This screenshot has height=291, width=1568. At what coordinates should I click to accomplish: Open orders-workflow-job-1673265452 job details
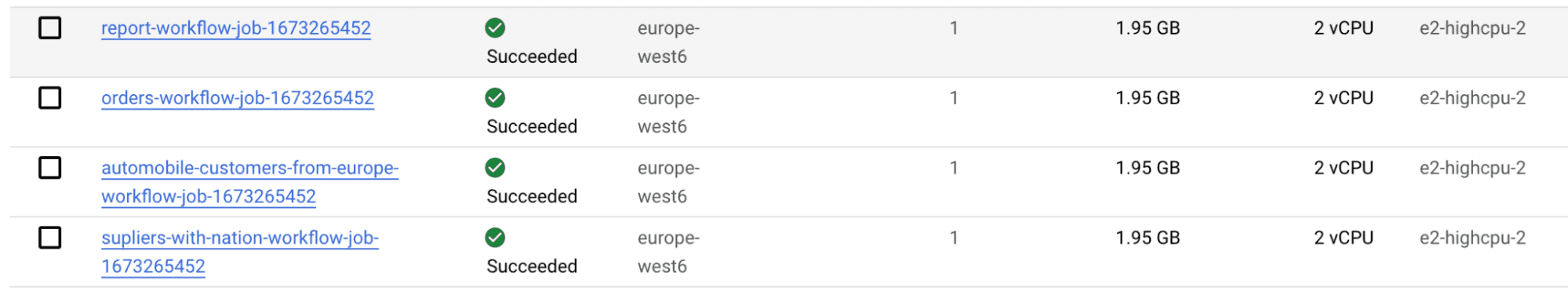(238, 98)
